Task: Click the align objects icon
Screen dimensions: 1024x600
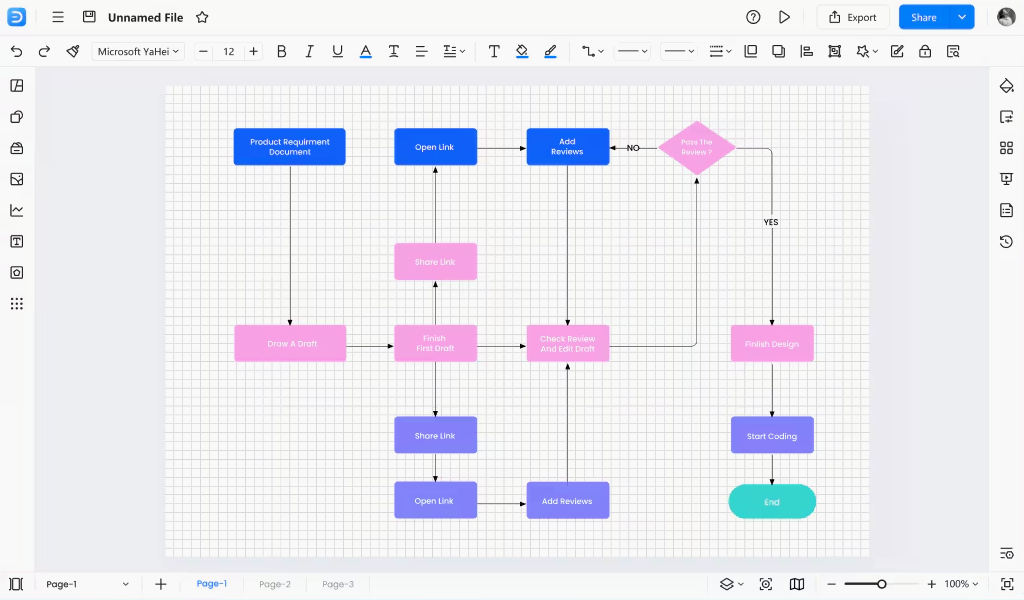Action: click(x=807, y=52)
